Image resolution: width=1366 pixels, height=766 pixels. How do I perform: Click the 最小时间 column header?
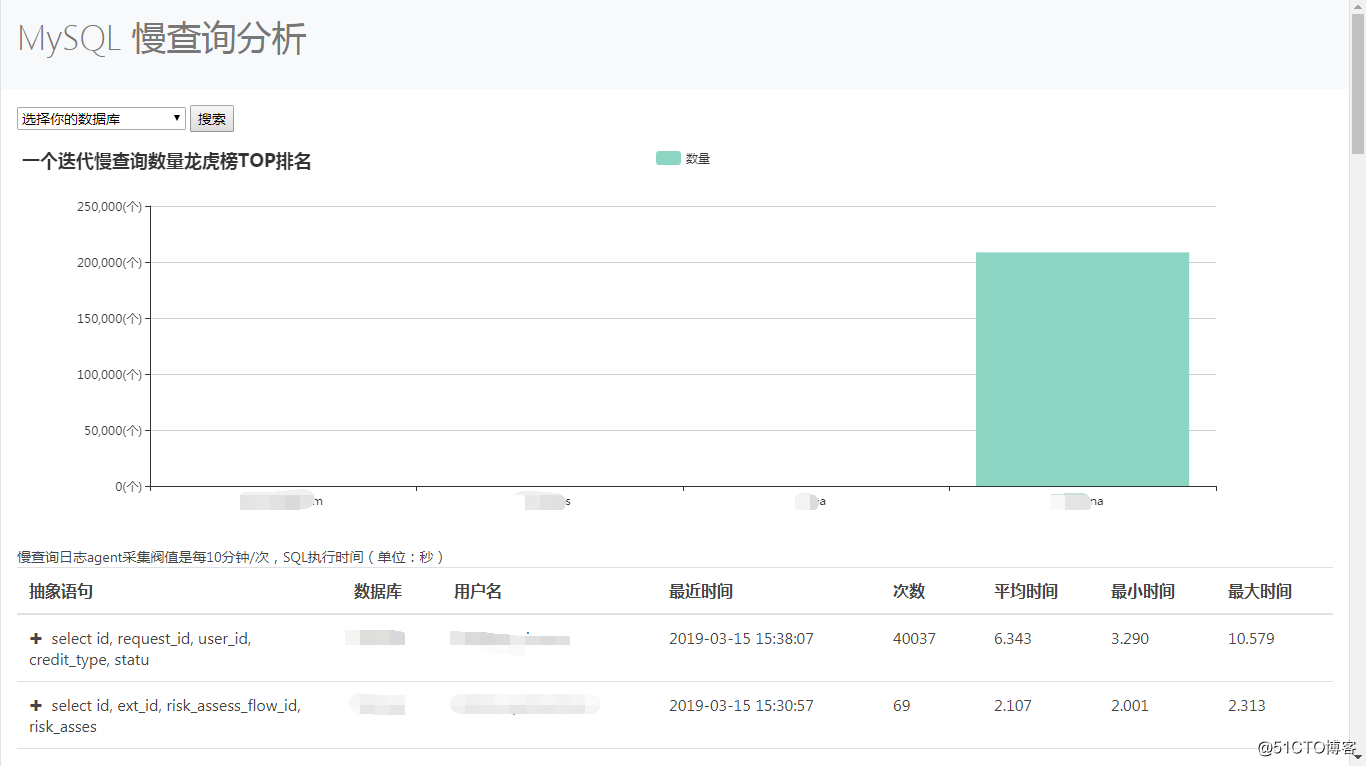[1143, 591]
